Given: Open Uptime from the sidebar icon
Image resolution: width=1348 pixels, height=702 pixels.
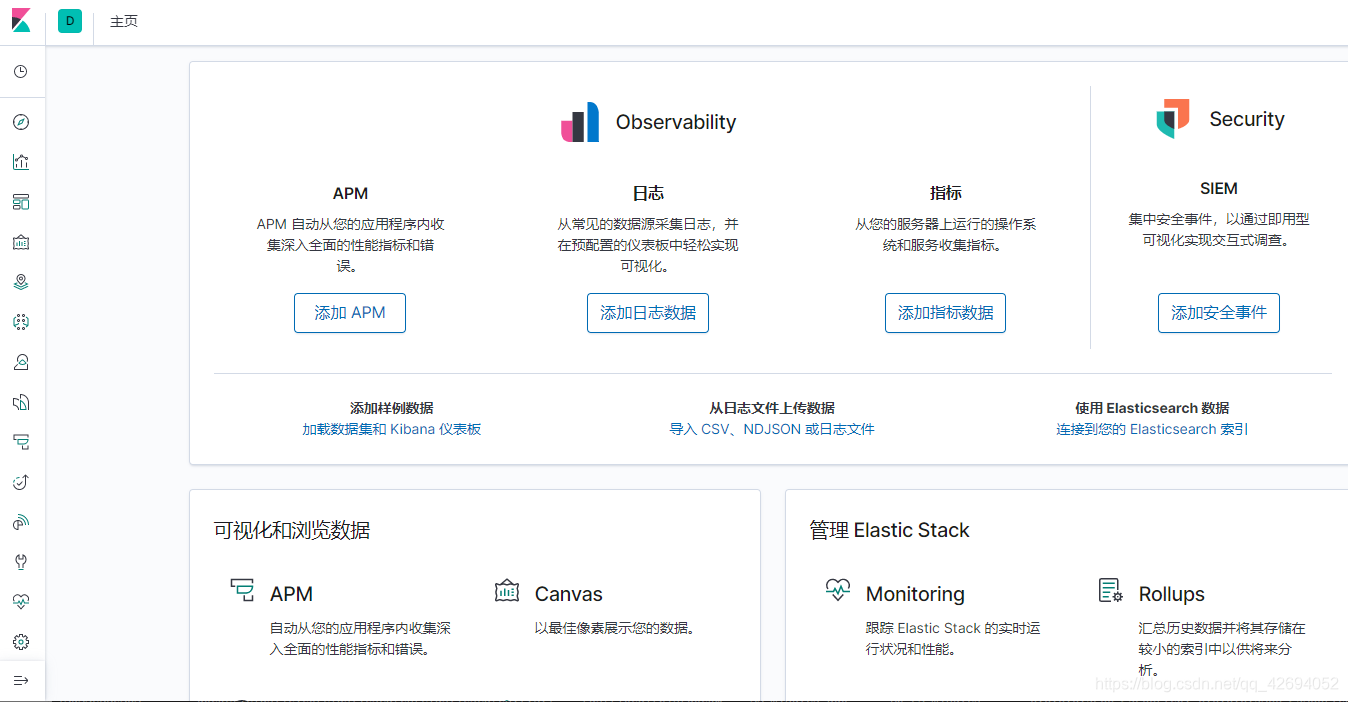Looking at the screenshot, I should [21, 482].
